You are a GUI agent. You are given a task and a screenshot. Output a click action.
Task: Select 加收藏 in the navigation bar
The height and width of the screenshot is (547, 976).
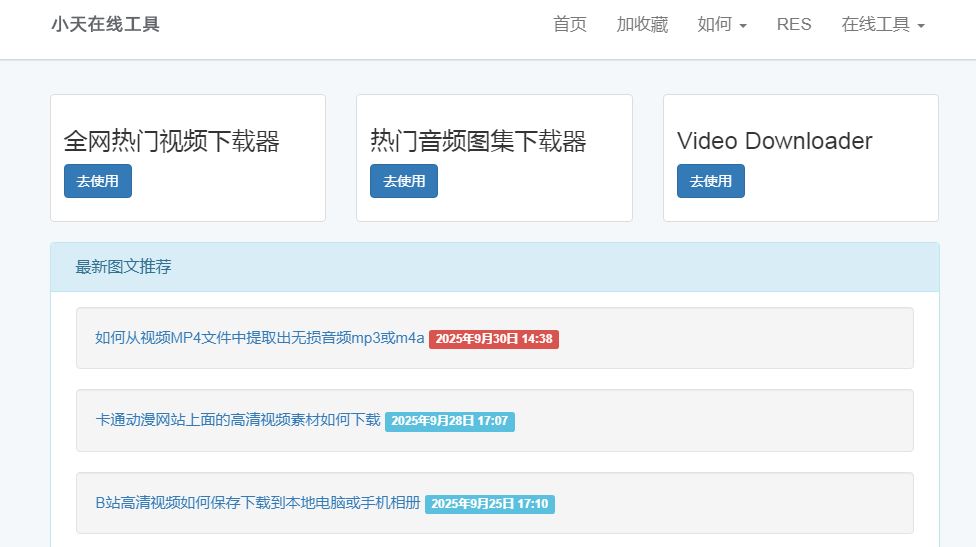[x=642, y=24]
